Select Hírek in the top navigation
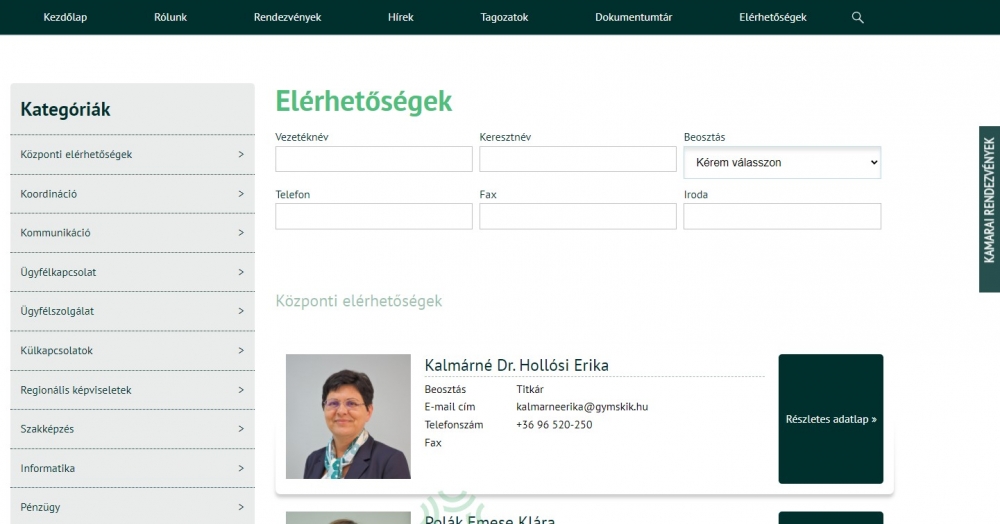Viewport: 1000px width, 524px height. (401, 17)
